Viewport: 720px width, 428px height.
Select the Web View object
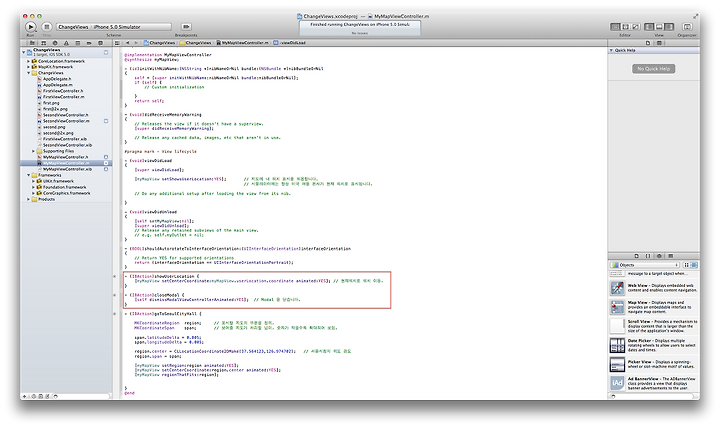pos(654,288)
